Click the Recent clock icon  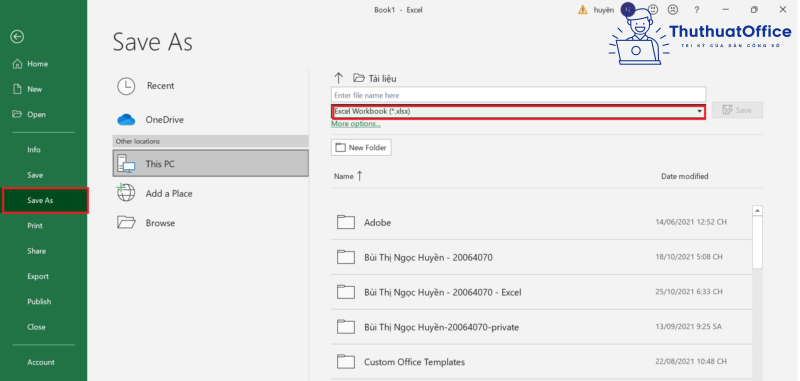pyautogui.click(x=126, y=86)
